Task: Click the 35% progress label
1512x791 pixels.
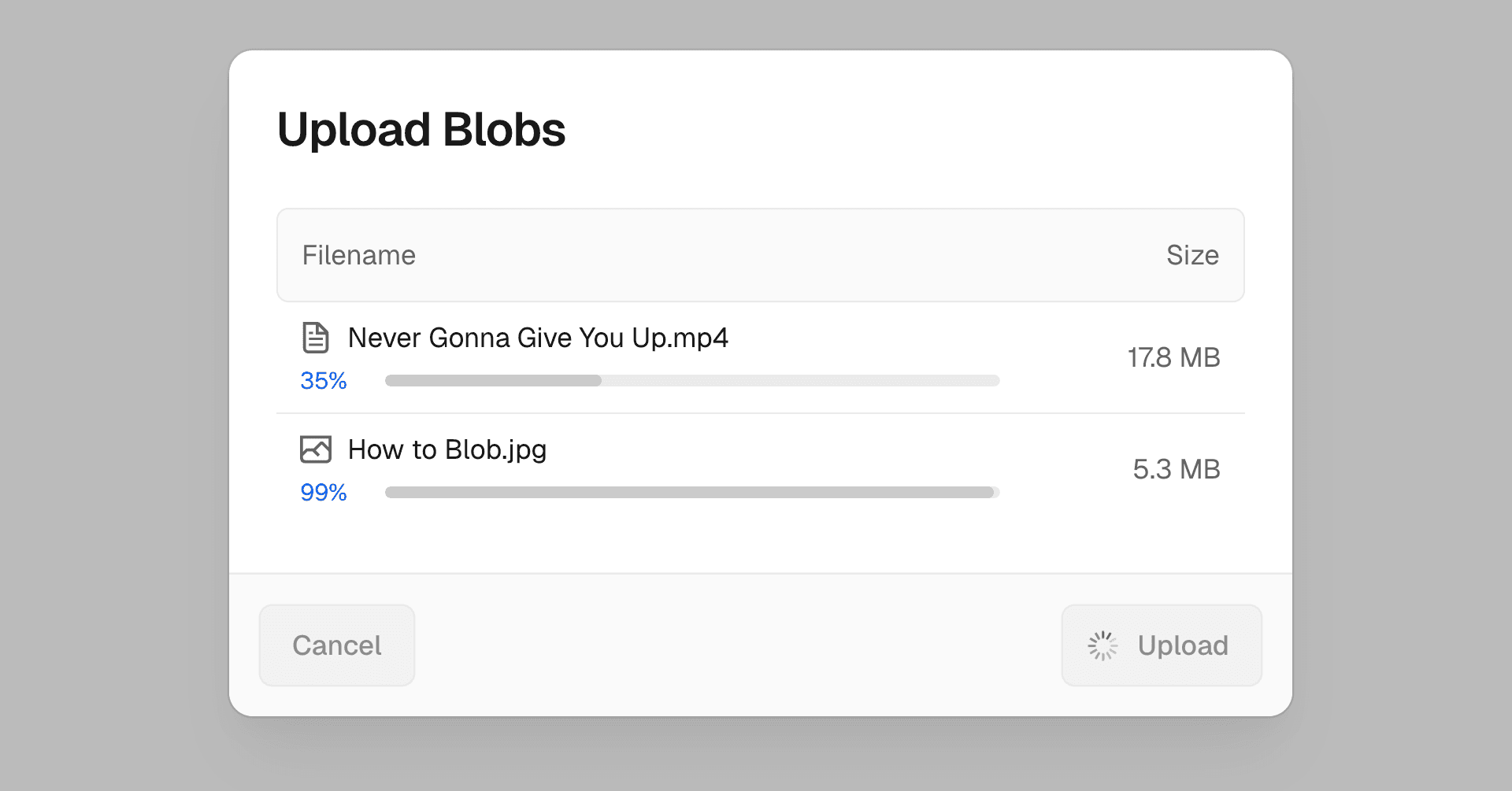Action: (x=324, y=381)
